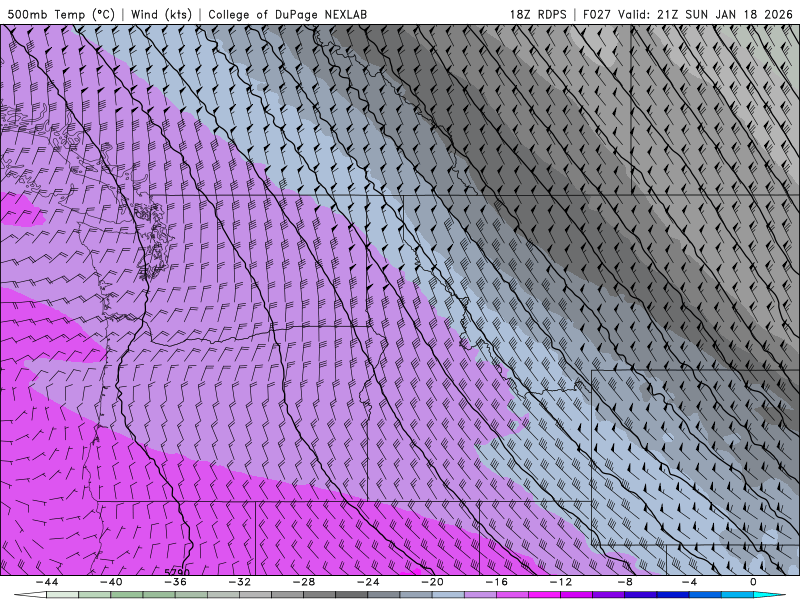The image size is (800, 600).
Task: Click the 'F027' forecast hour text
Action: [x=597, y=14]
